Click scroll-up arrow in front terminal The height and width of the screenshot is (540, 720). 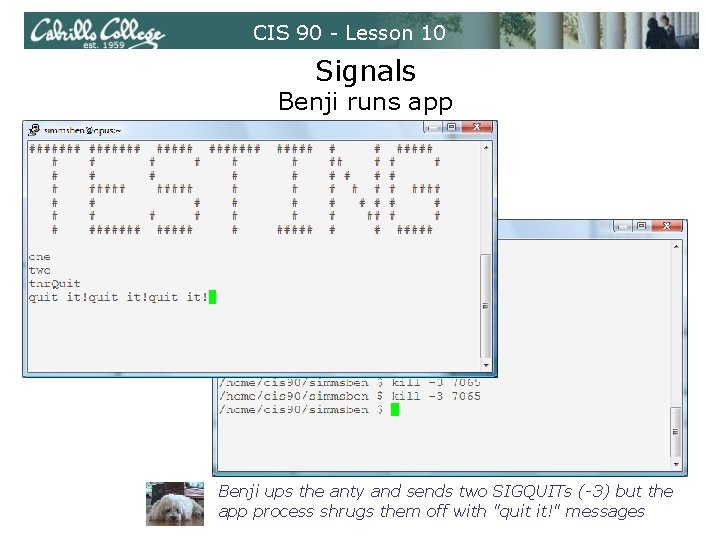pyautogui.click(x=486, y=148)
